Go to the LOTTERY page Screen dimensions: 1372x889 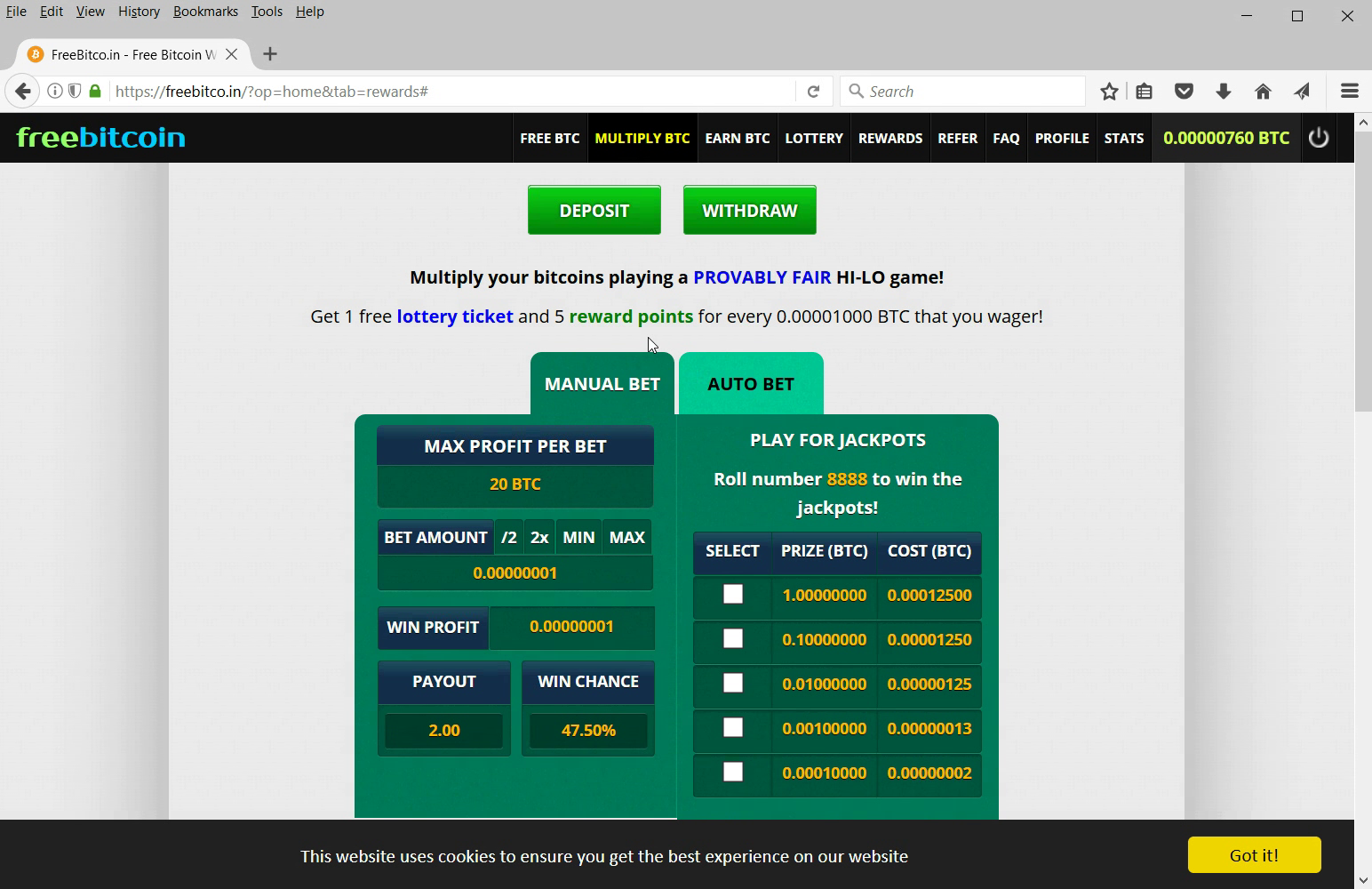(x=814, y=138)
